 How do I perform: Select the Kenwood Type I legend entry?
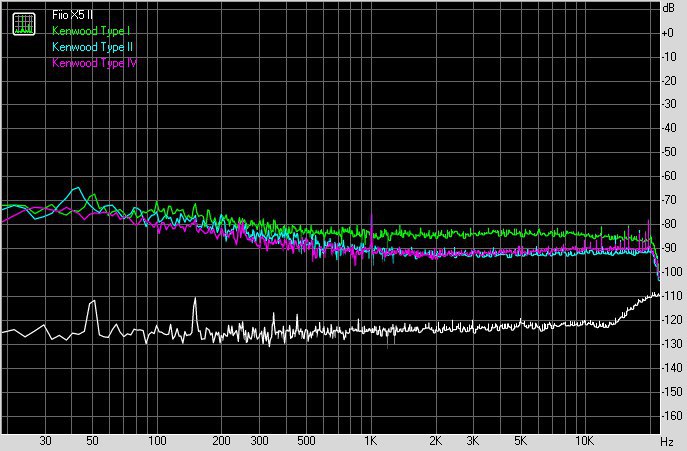tap(91, 31)
